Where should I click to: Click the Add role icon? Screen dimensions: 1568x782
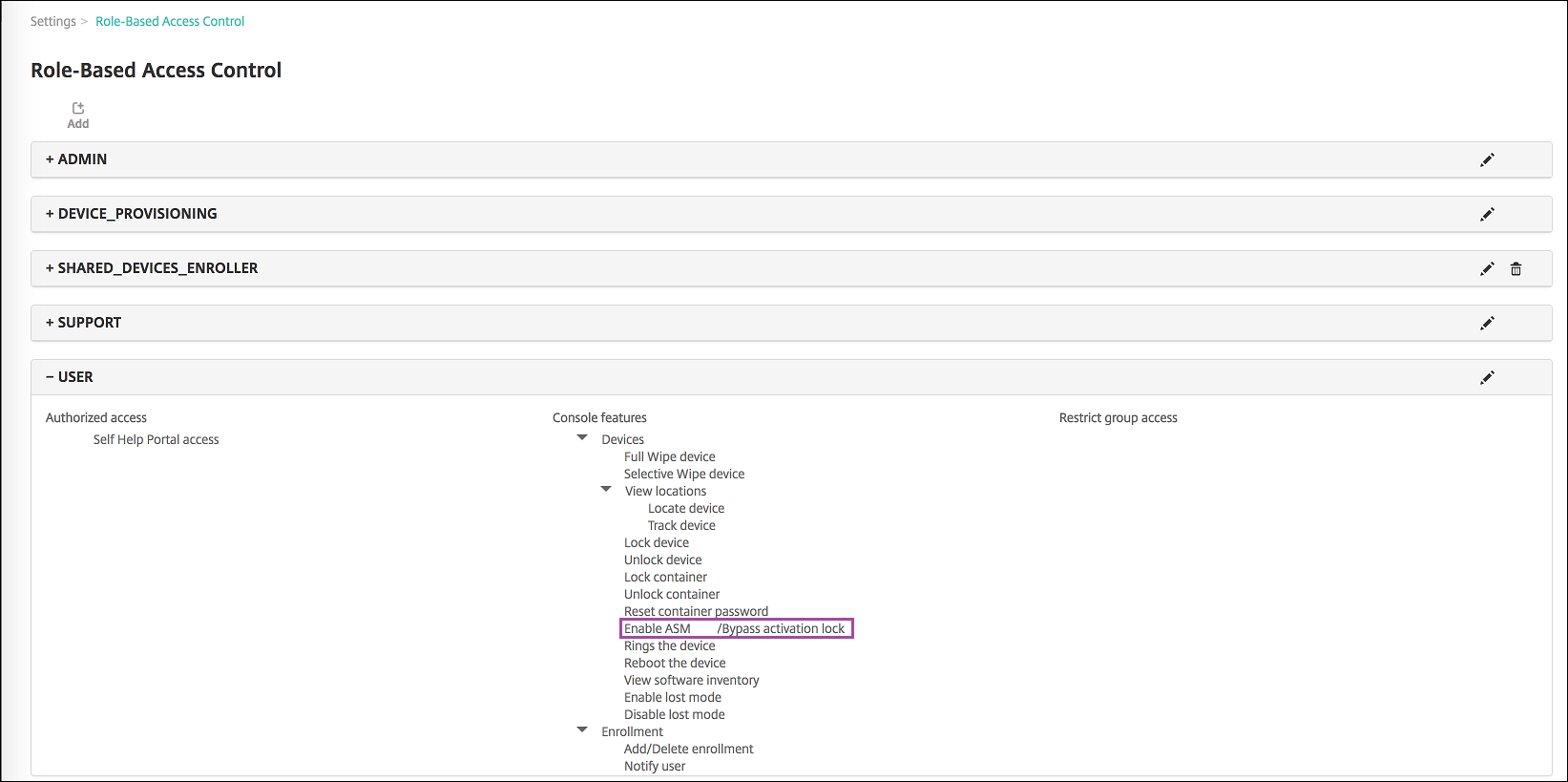(x=78, y=109)
